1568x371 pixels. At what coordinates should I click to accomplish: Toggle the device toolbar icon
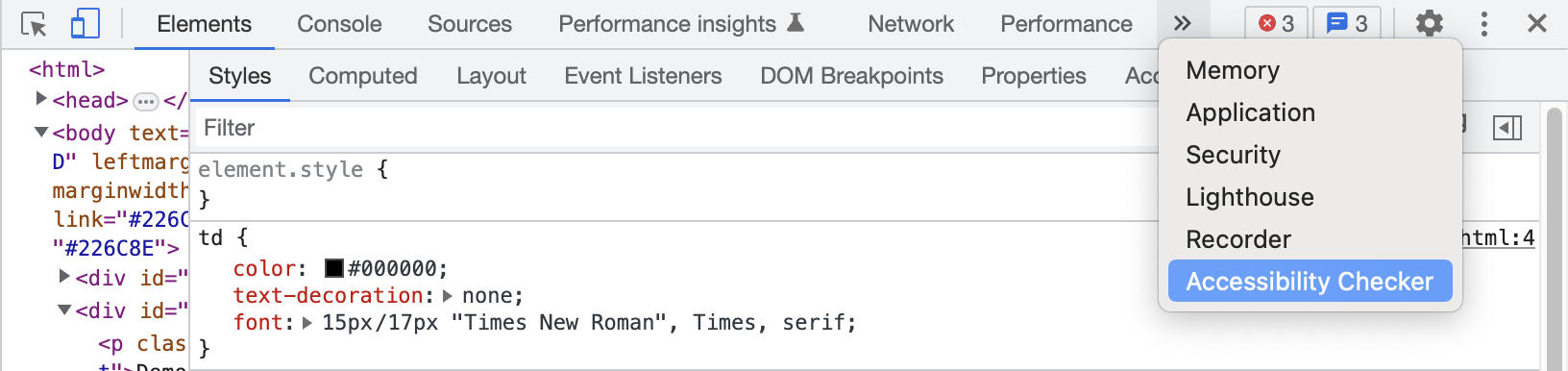point(85,24)
